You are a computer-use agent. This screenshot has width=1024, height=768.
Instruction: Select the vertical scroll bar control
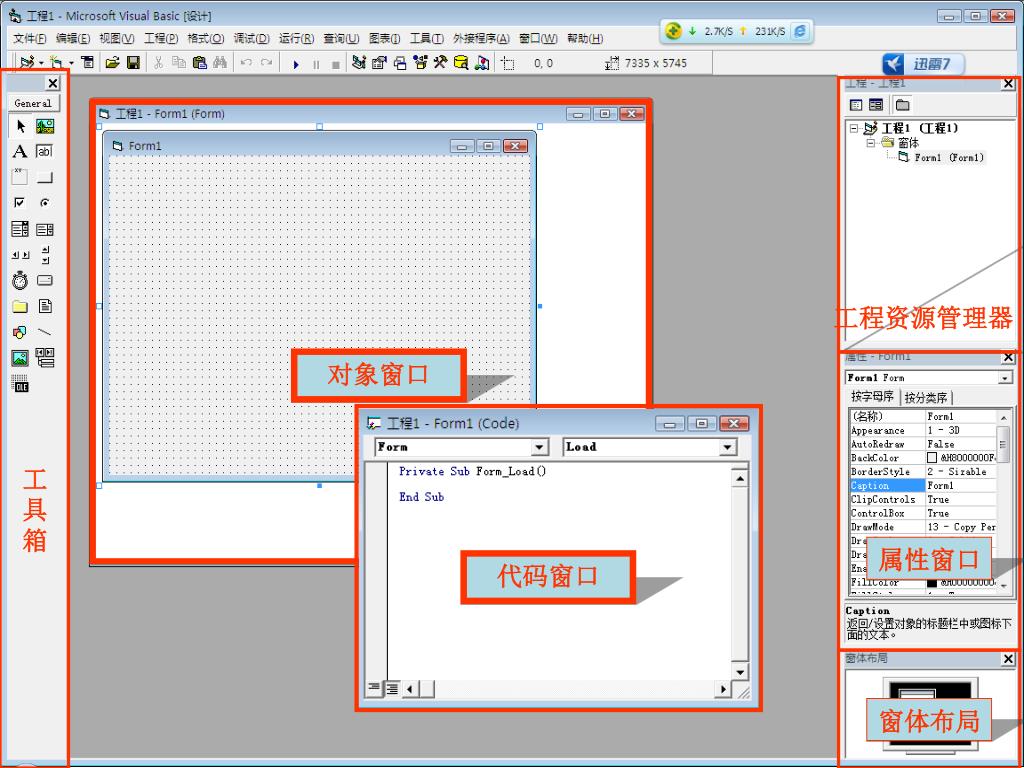(x=44, y=255)
